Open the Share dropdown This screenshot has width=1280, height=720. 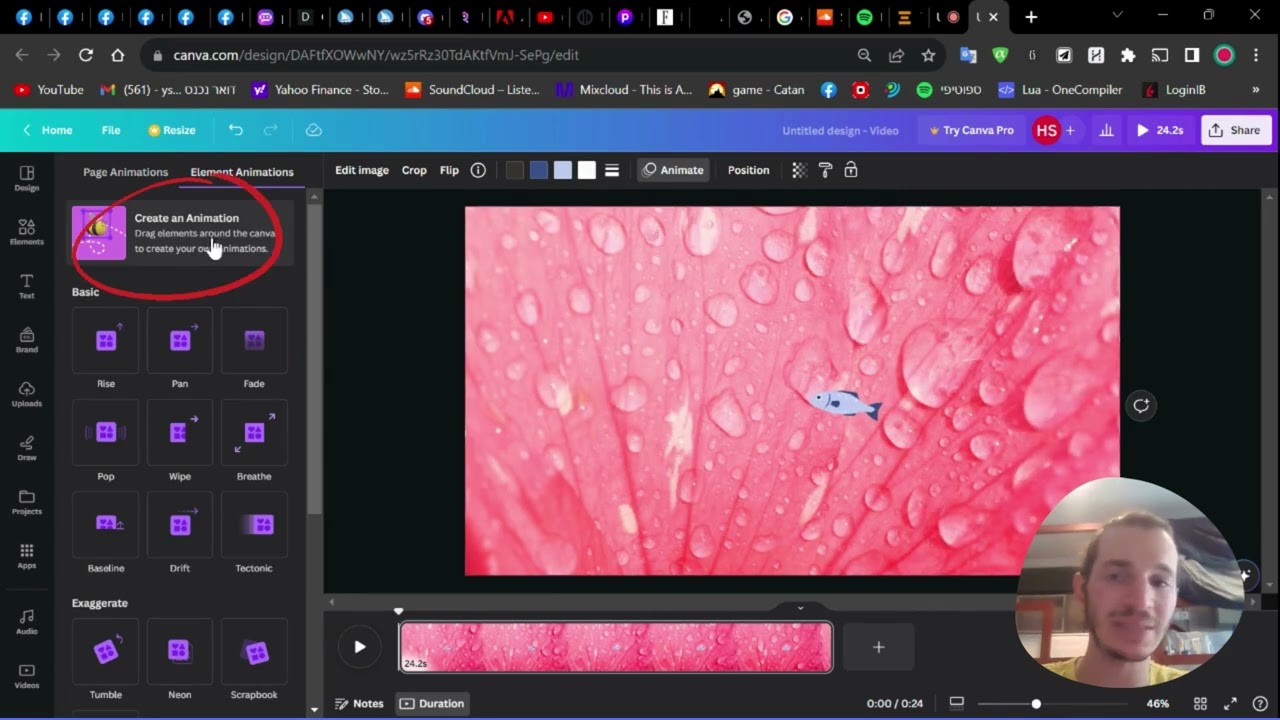1236,130
